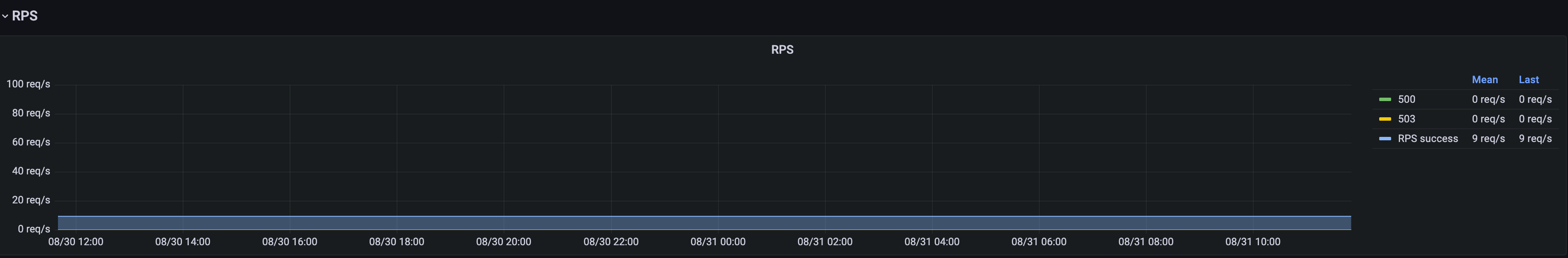This screenshot has height=258, width=1568.
Task: Click the 503 series last value
Action: click(x=1535, y=119)
